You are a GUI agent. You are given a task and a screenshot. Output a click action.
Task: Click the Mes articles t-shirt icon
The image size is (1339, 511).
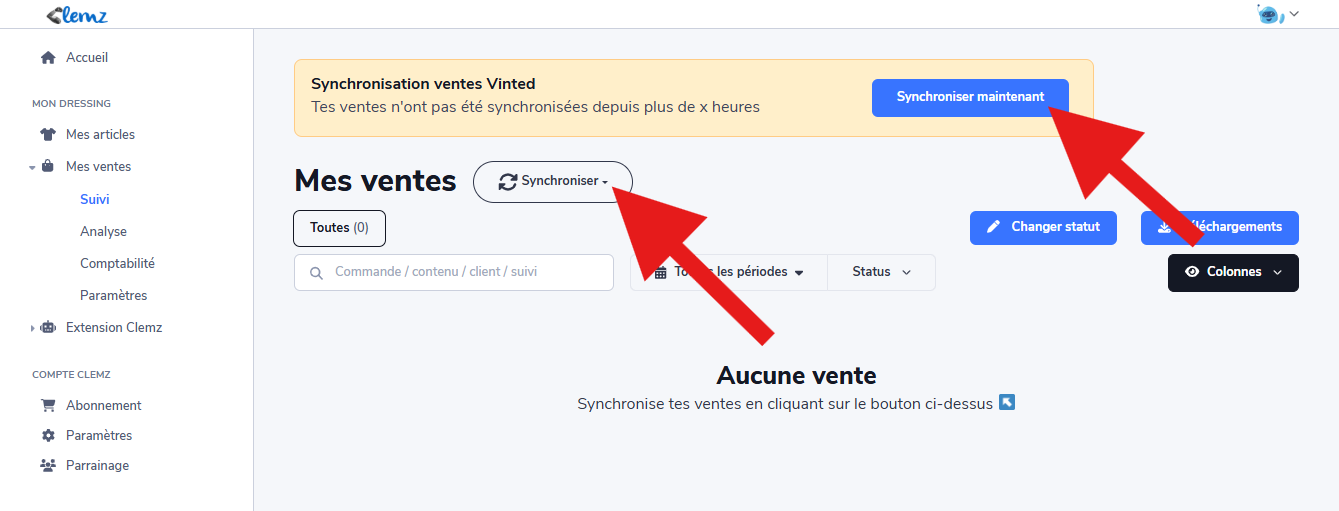coord(48,135)
